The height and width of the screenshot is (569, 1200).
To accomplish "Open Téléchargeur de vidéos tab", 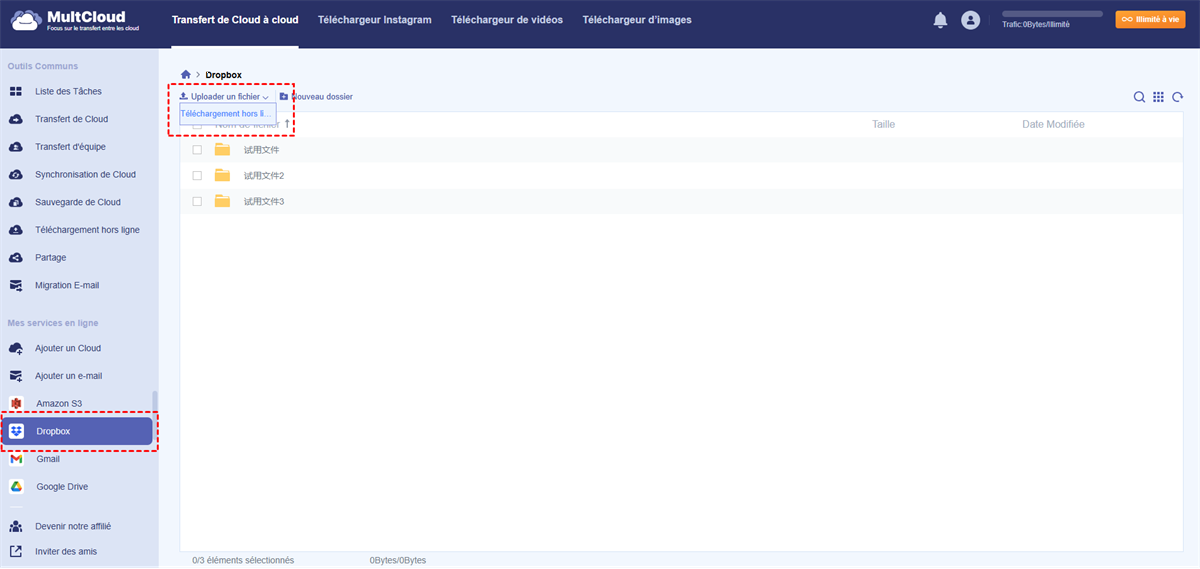I will (x=507, y=20).
